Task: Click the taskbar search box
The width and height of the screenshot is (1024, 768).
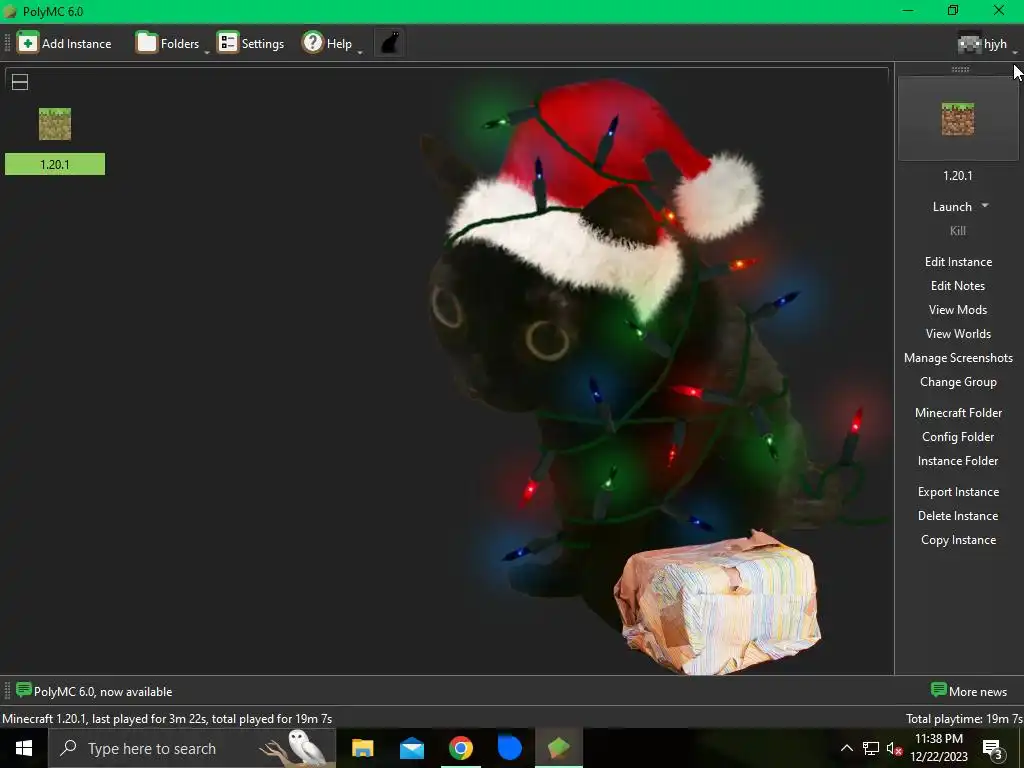Action: (193, 748)
